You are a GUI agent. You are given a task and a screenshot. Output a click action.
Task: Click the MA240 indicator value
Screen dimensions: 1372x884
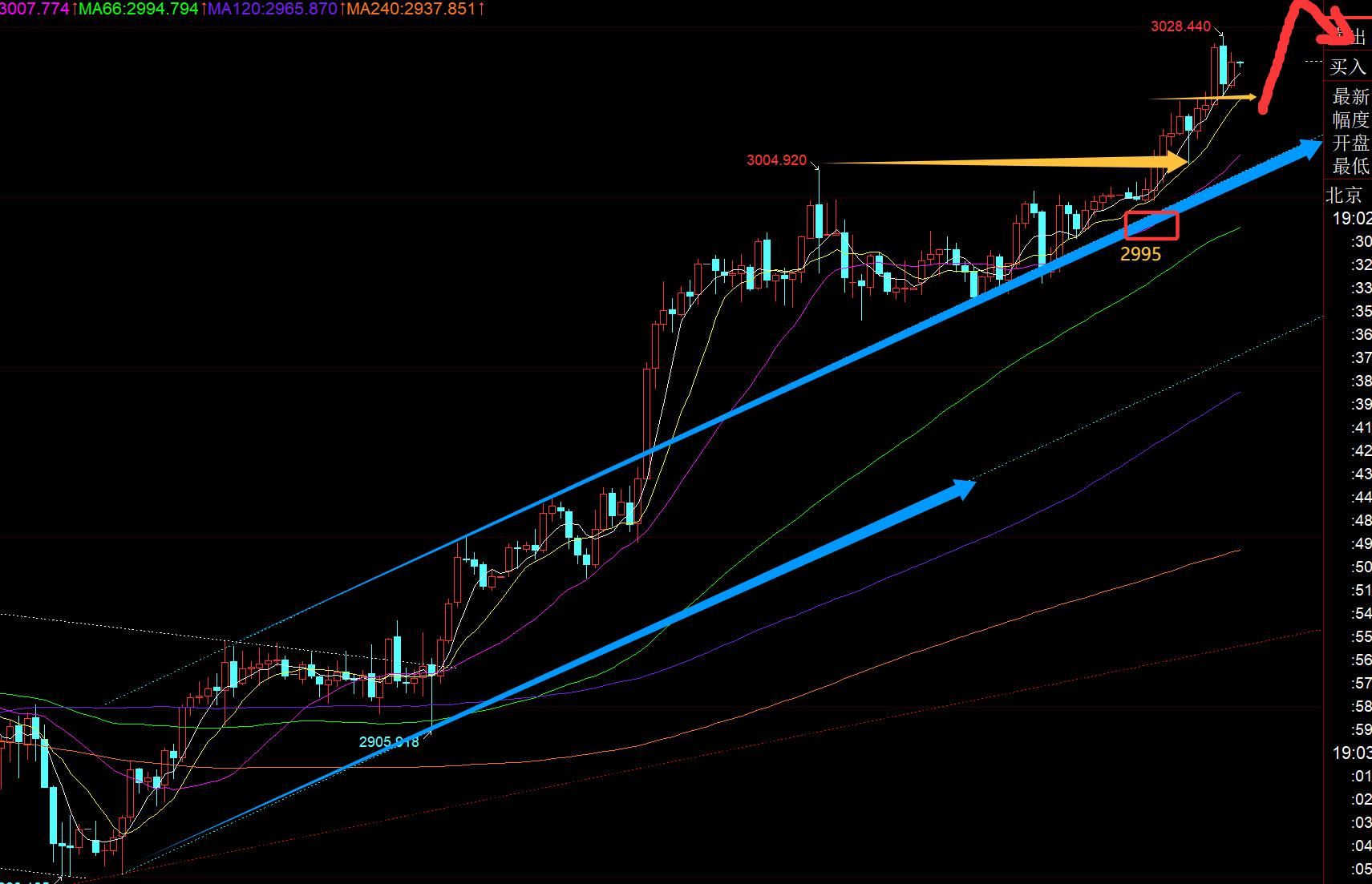414,10
